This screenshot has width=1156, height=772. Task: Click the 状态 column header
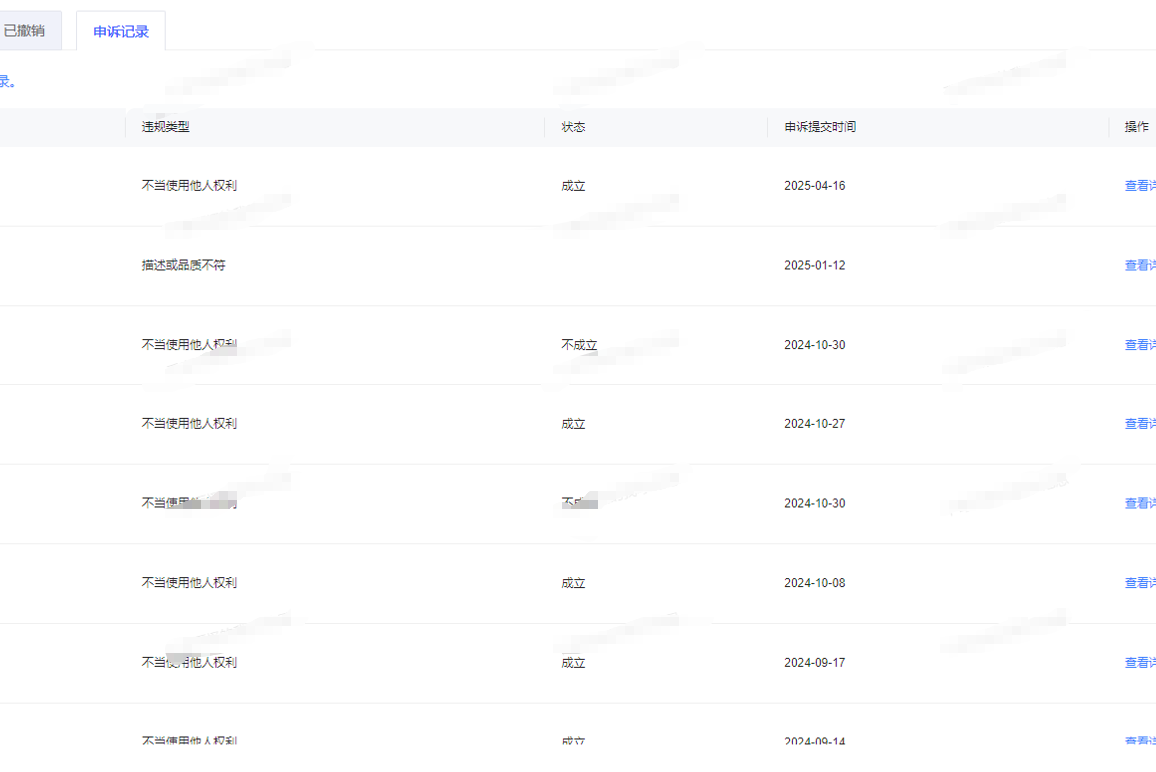coord(573,127)
